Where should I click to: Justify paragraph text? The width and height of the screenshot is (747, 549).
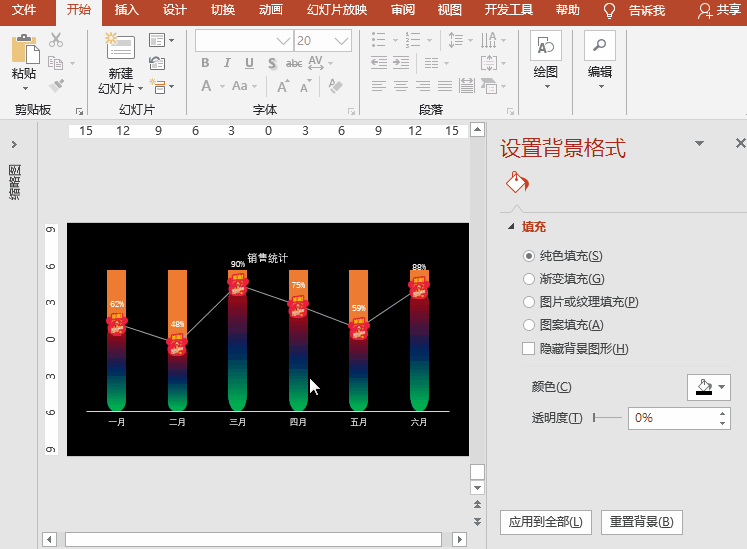tap(445, 86)
